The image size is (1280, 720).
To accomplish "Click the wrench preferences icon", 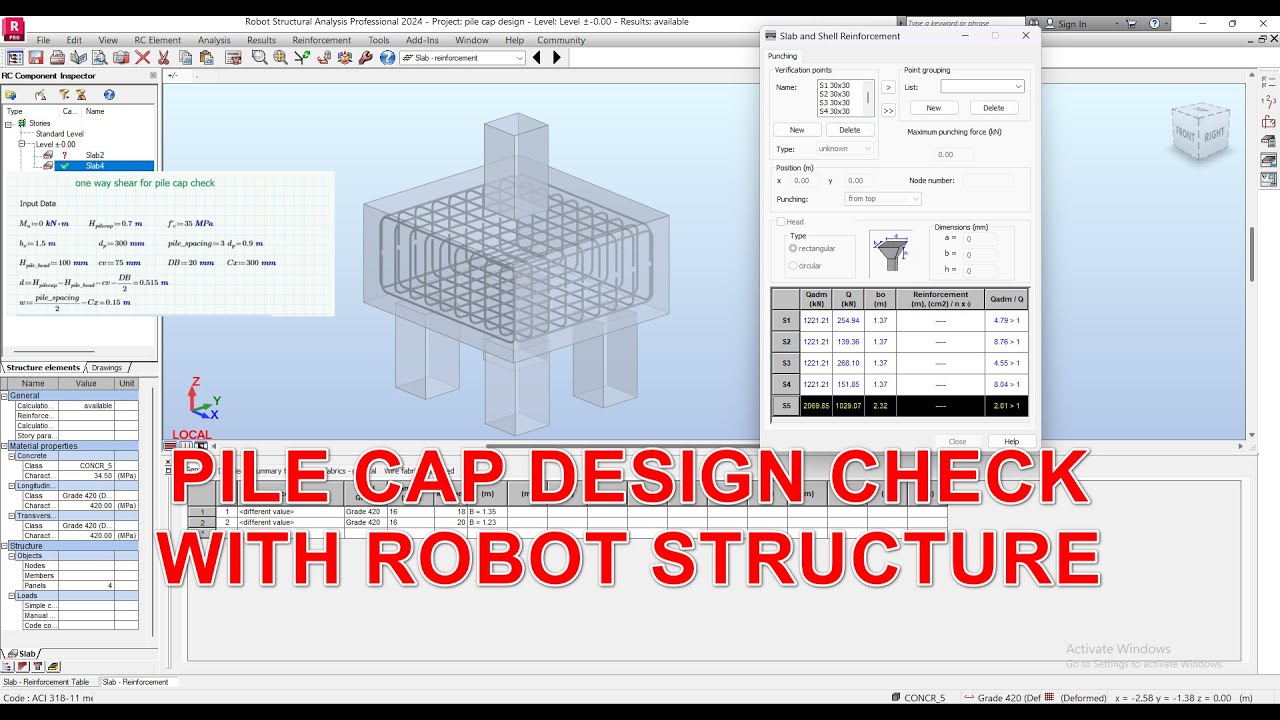I will [366, 58].
